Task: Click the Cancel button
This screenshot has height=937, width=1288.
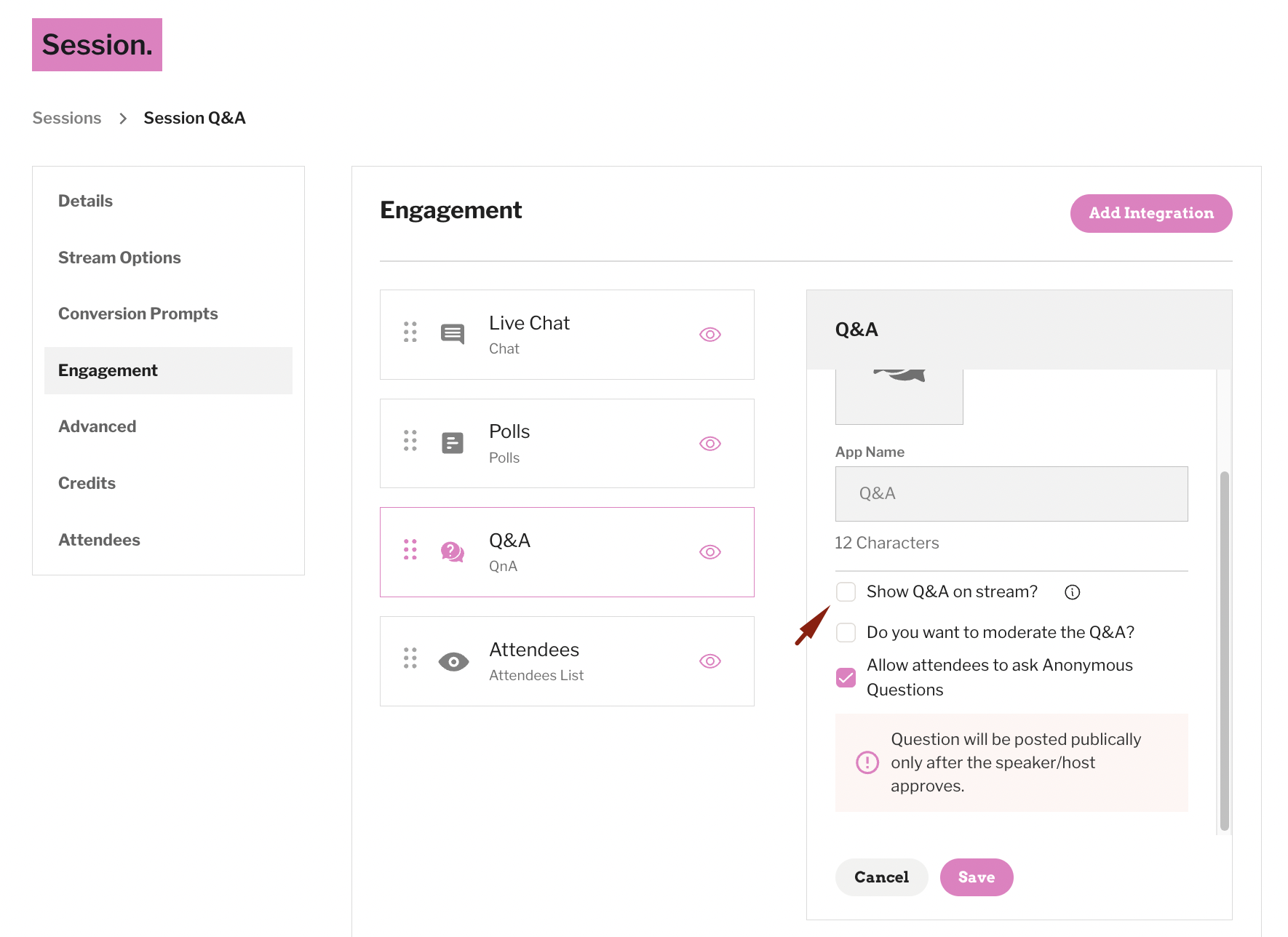Action: point(881,877)
